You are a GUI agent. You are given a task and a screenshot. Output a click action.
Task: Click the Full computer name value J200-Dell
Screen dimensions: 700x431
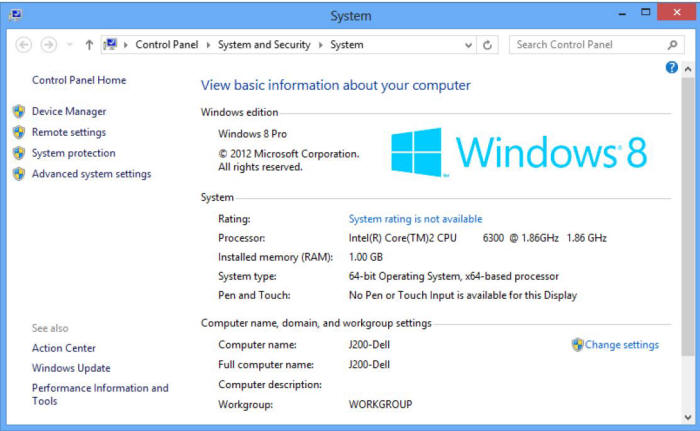(x=369, y=364)
